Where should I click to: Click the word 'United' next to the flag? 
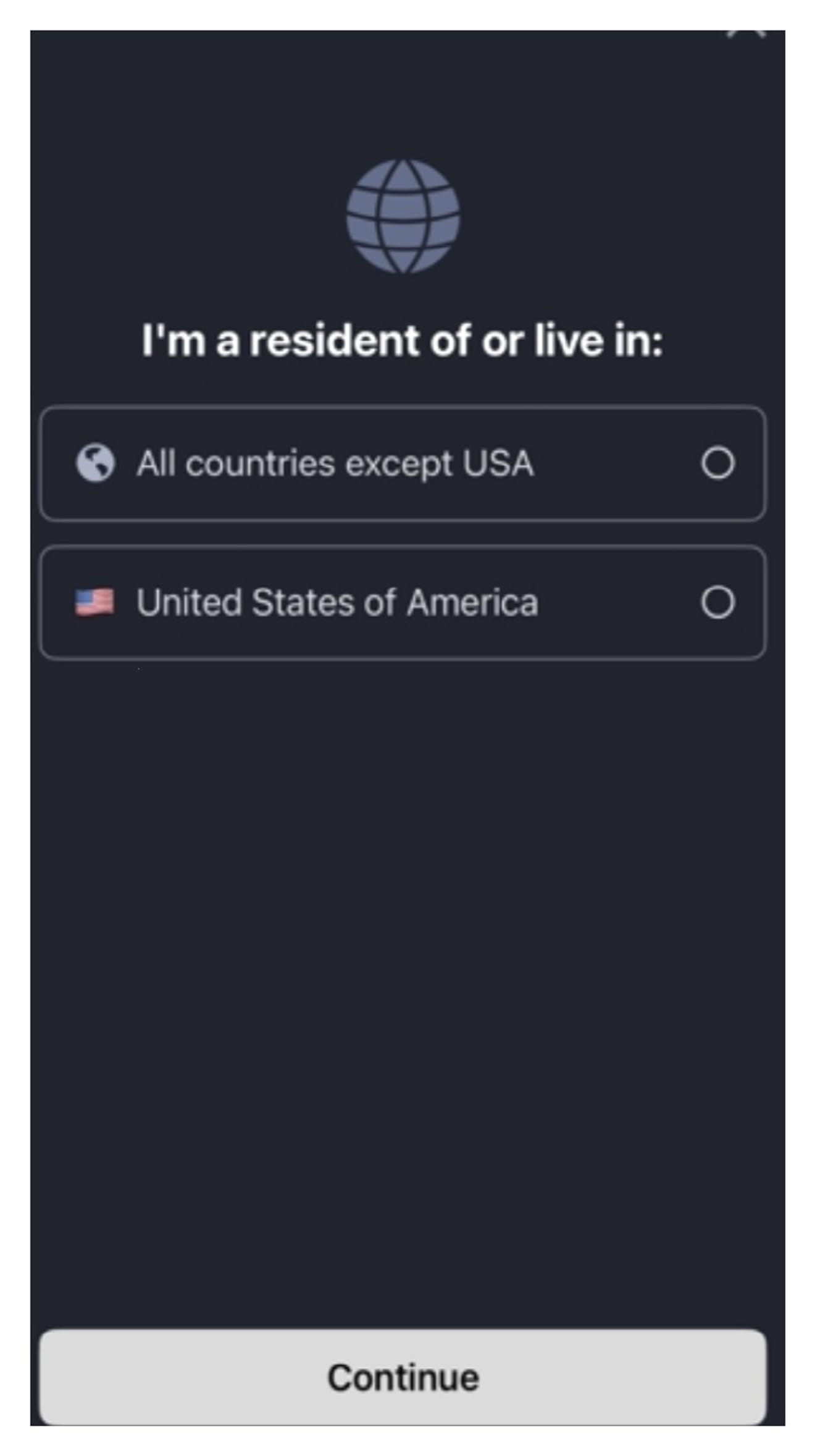click(189, 602)
